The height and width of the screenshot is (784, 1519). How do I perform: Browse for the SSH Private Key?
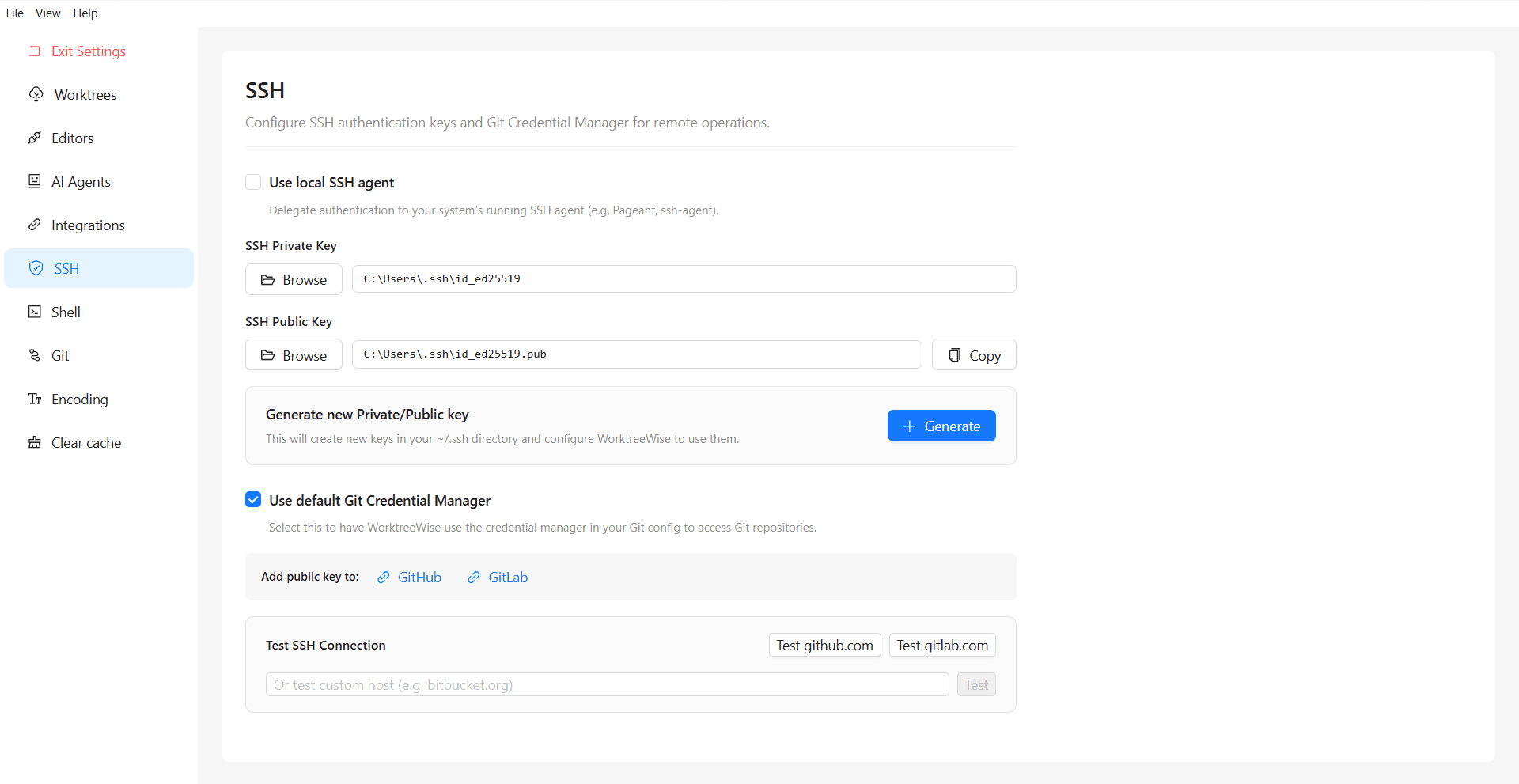tap(294, 279)
